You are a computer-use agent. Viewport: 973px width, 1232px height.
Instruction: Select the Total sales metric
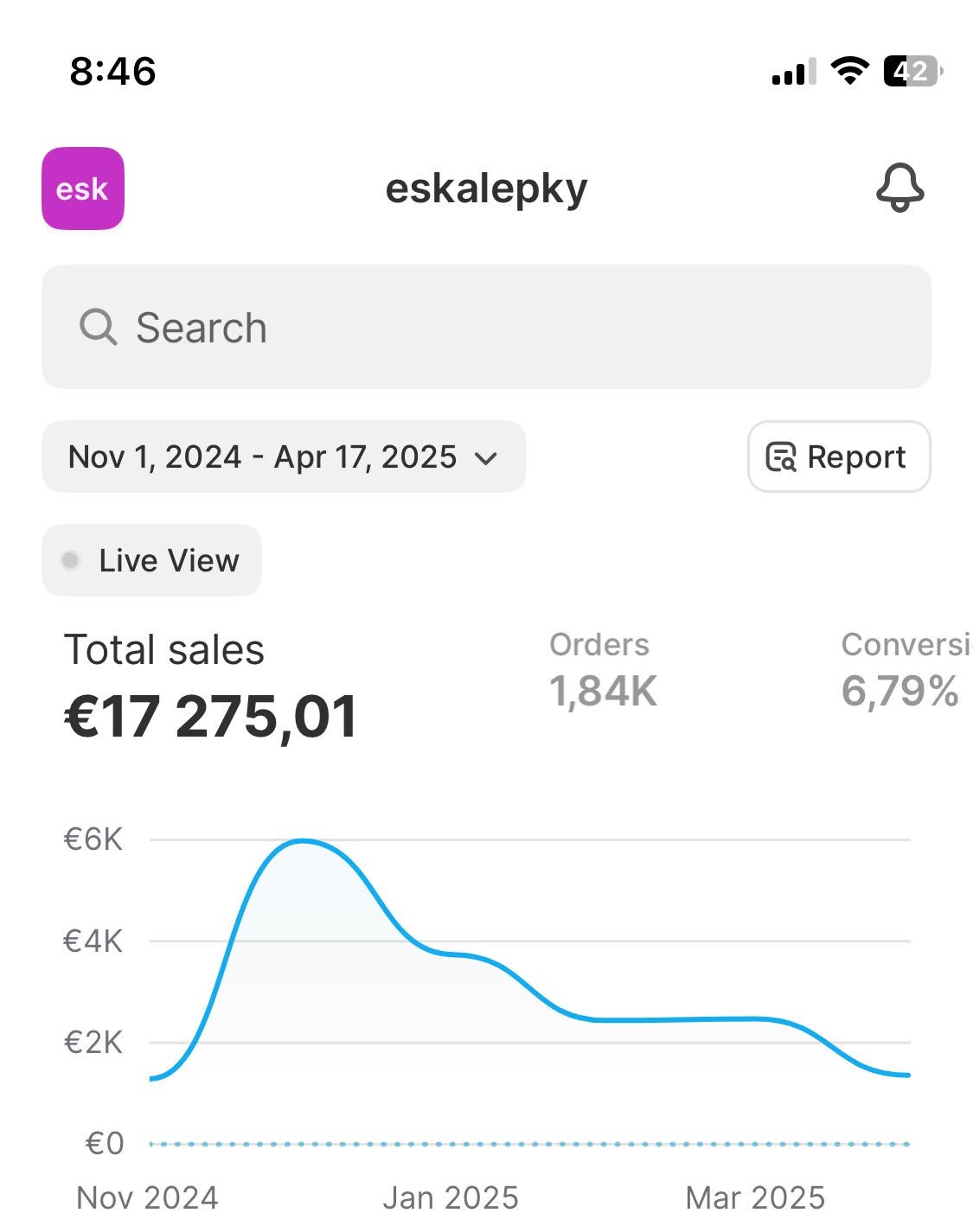(164, 650)
